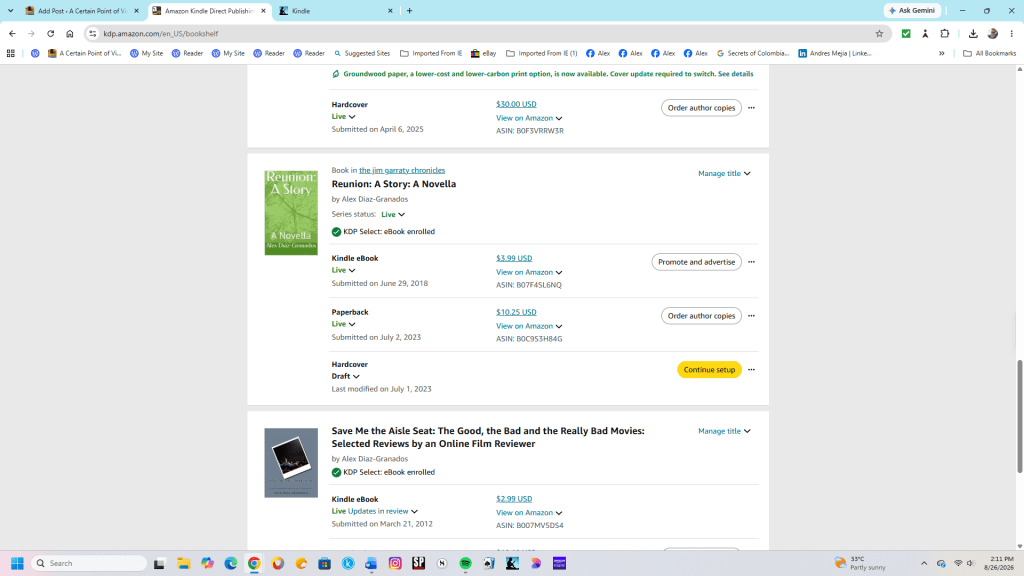Screen dimensions: 1024x576
Task: Launch Microsoft Edge from the taskbar
Action: pos(231,563)
